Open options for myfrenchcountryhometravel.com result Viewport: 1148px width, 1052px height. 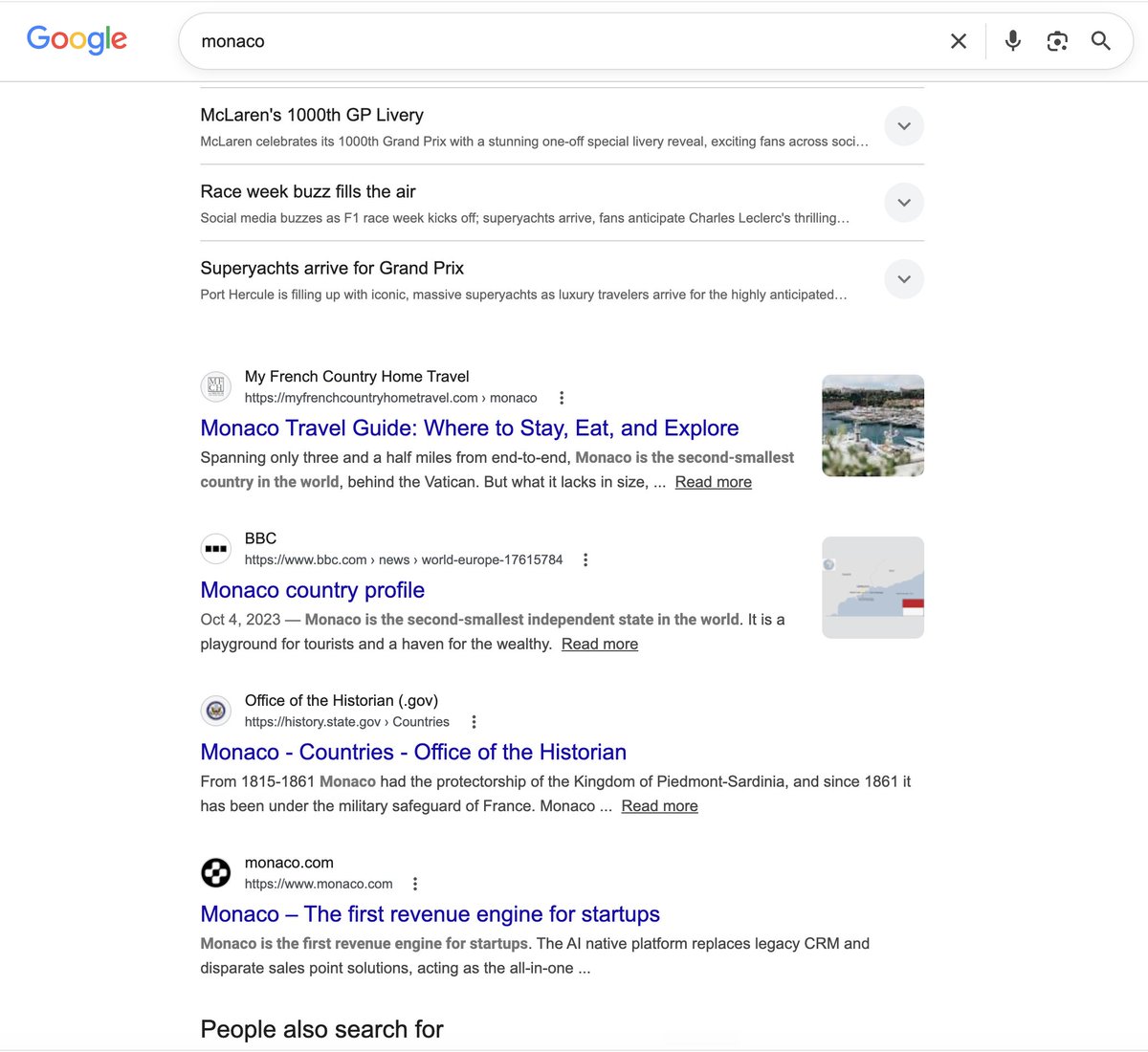pos(562,398)
